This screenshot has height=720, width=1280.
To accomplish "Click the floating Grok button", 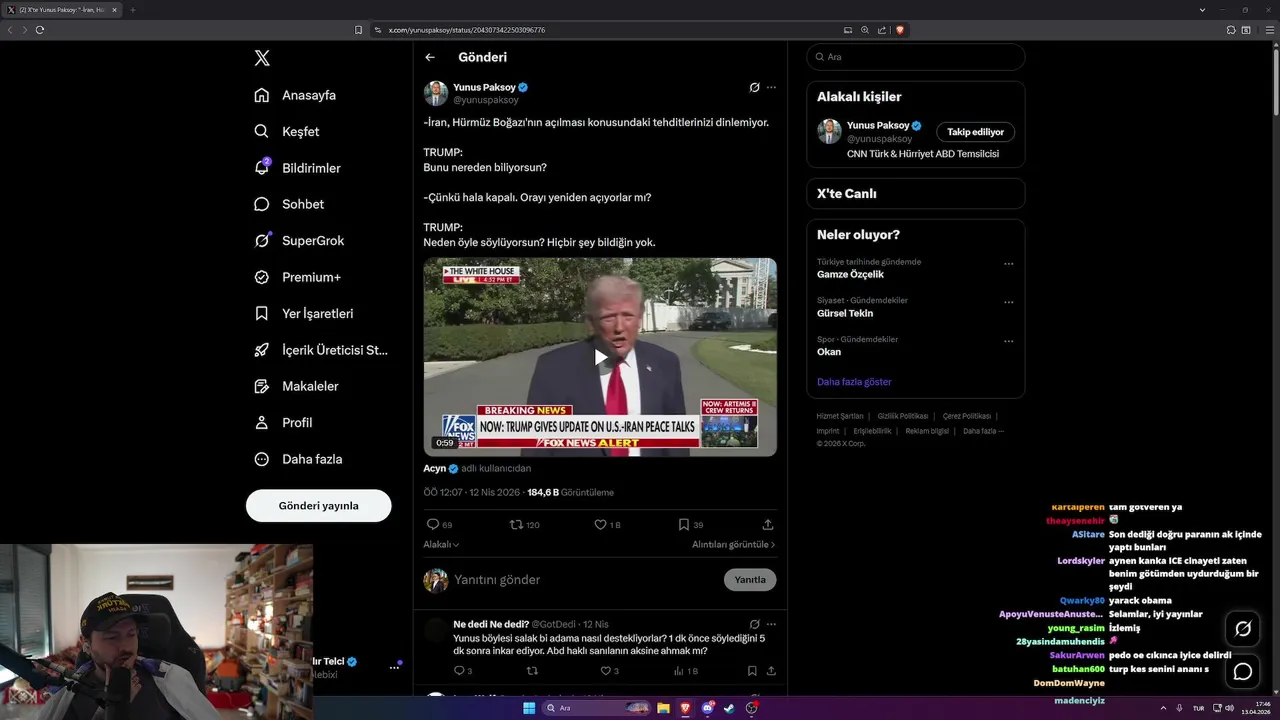I will [x=1243, y=629].
